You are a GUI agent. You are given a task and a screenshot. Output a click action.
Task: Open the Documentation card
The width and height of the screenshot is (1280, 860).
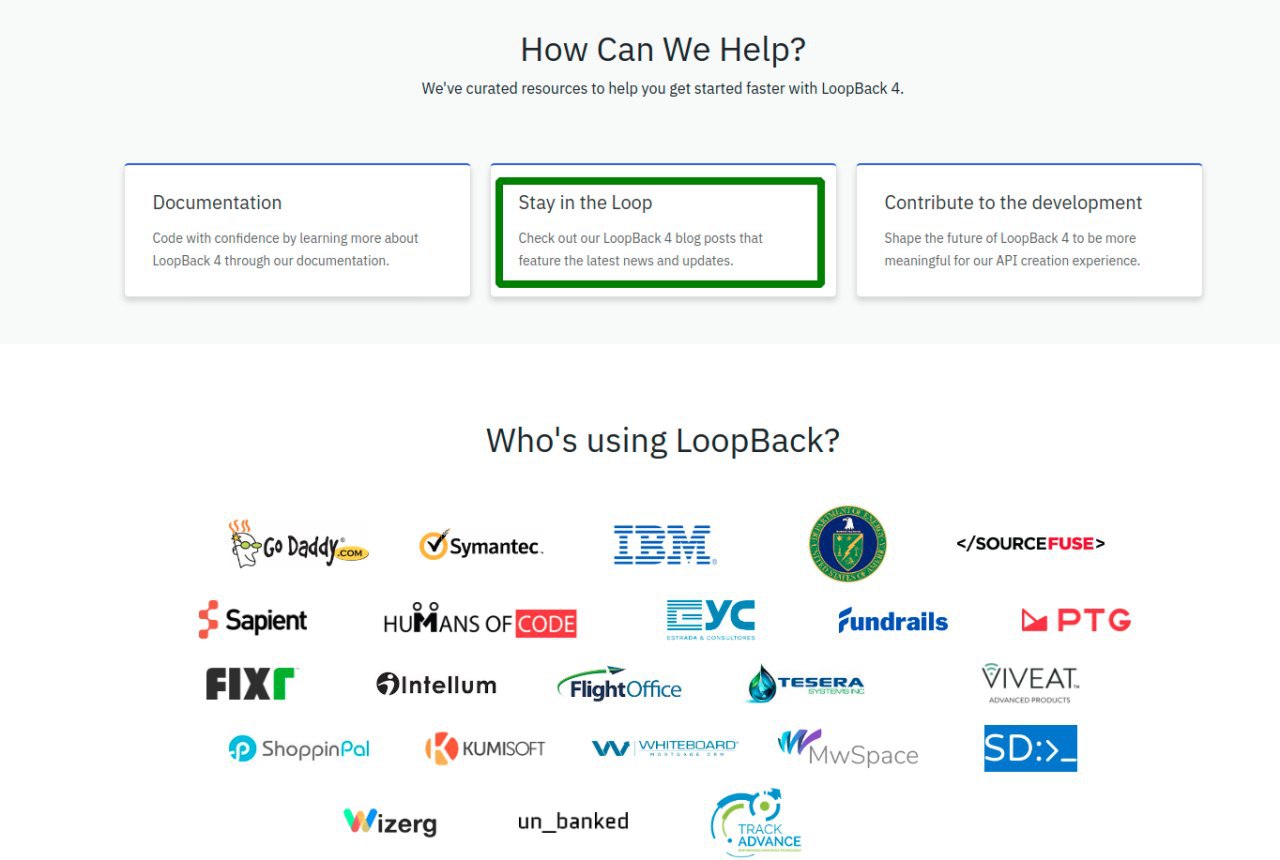[297, 230]
